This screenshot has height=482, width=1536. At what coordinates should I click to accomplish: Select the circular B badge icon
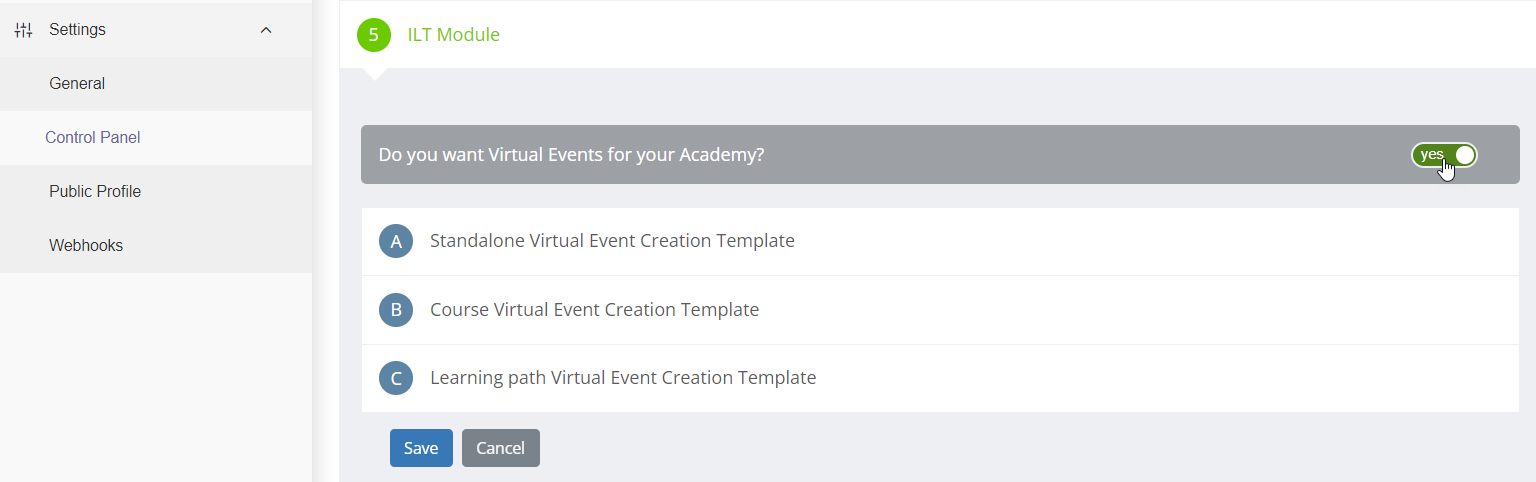tap(396, 310)
